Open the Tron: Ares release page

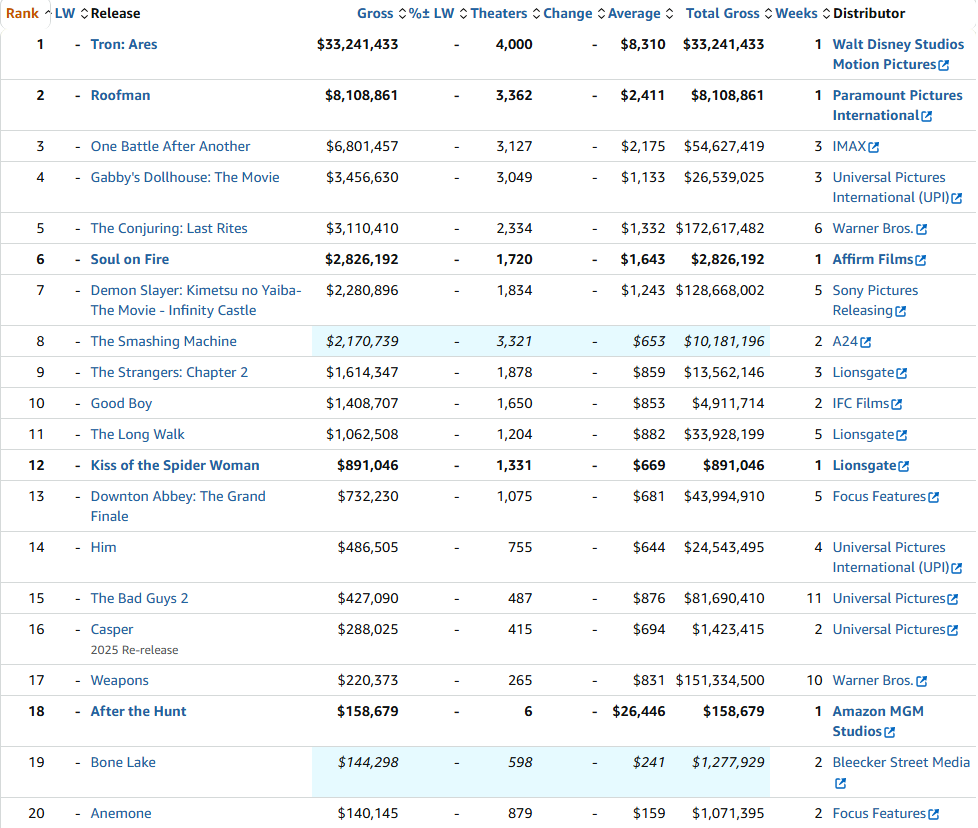click(x=124, y=45)
